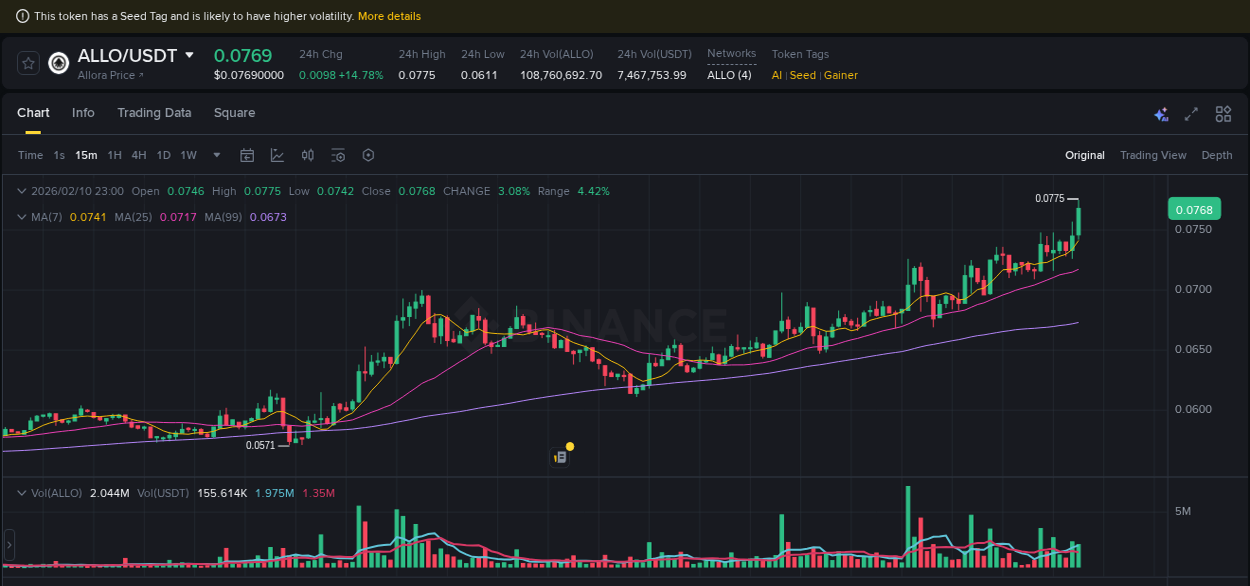Switch to the Depth view
Viewport: 1250px width, 586px height.
[x=1217, y=155]
